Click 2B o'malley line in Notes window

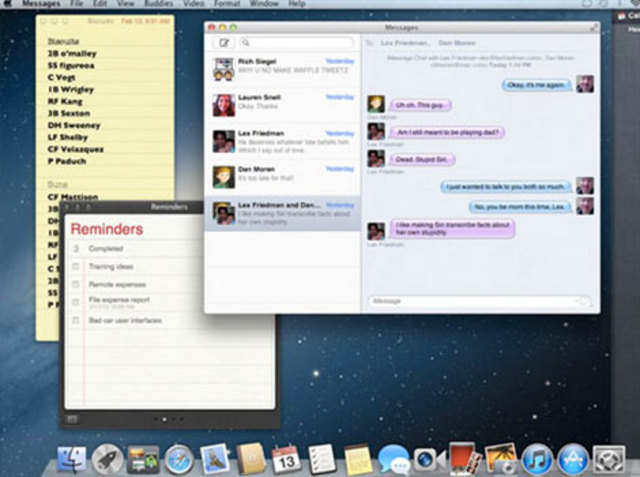(x=72, y=53)
